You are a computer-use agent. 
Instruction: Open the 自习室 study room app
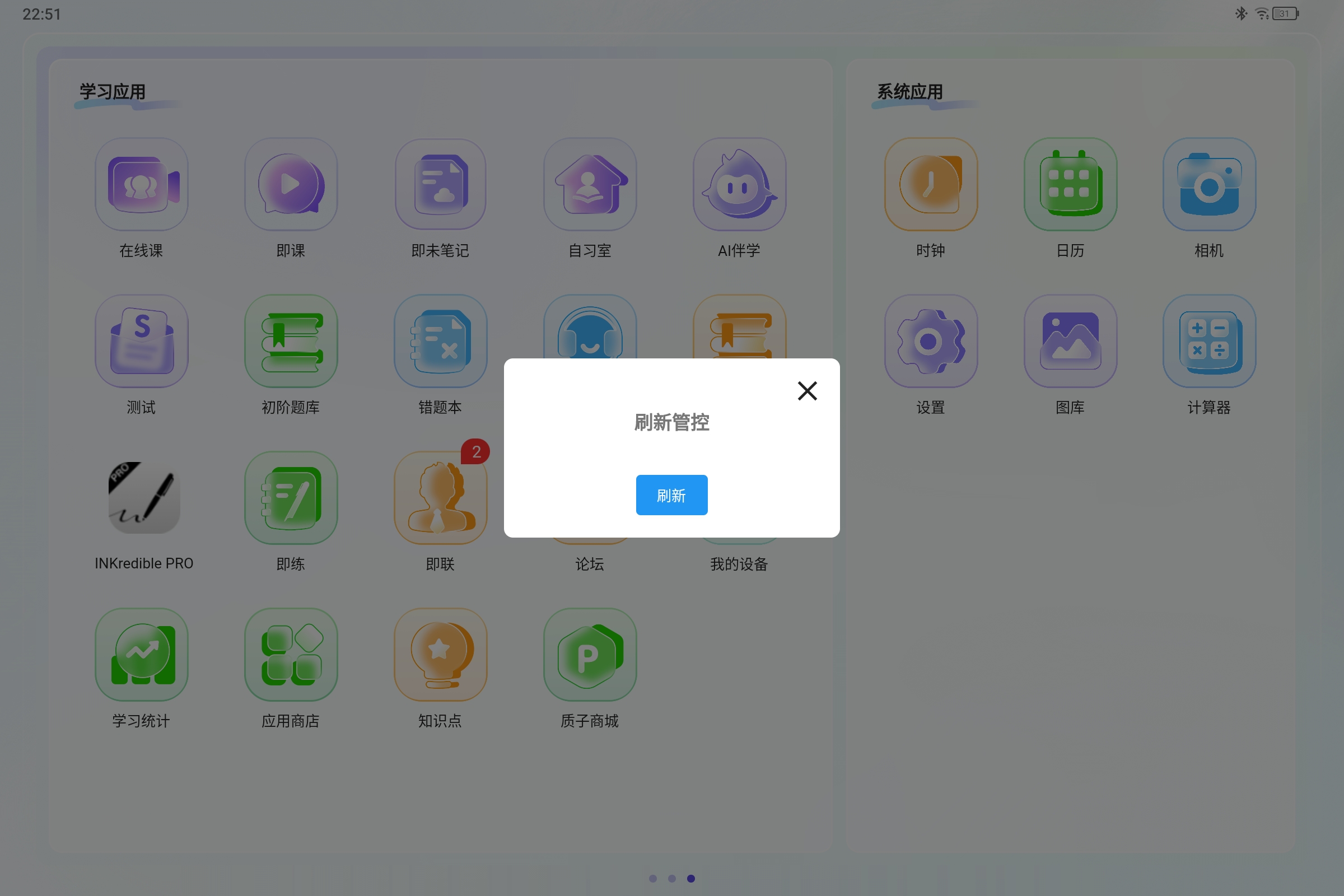click(x=590, y=184)
